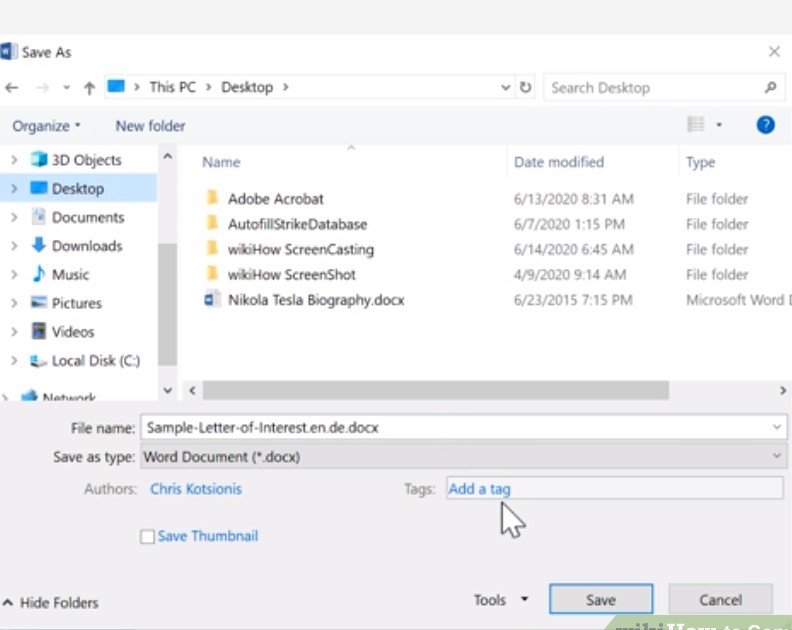Image resolution: width=792 pixels, height=630 pixels.
Task: Expand the Desktop tree node
Action: coord(14,188)
